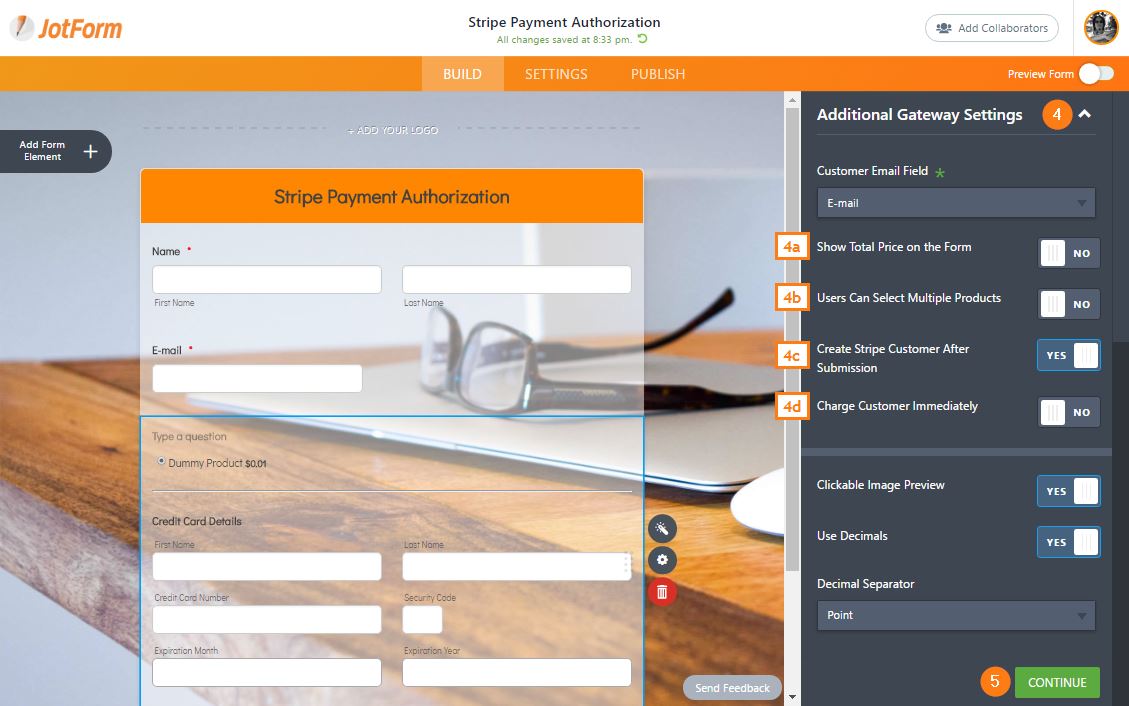Click the Credit Card Number field

267,620
